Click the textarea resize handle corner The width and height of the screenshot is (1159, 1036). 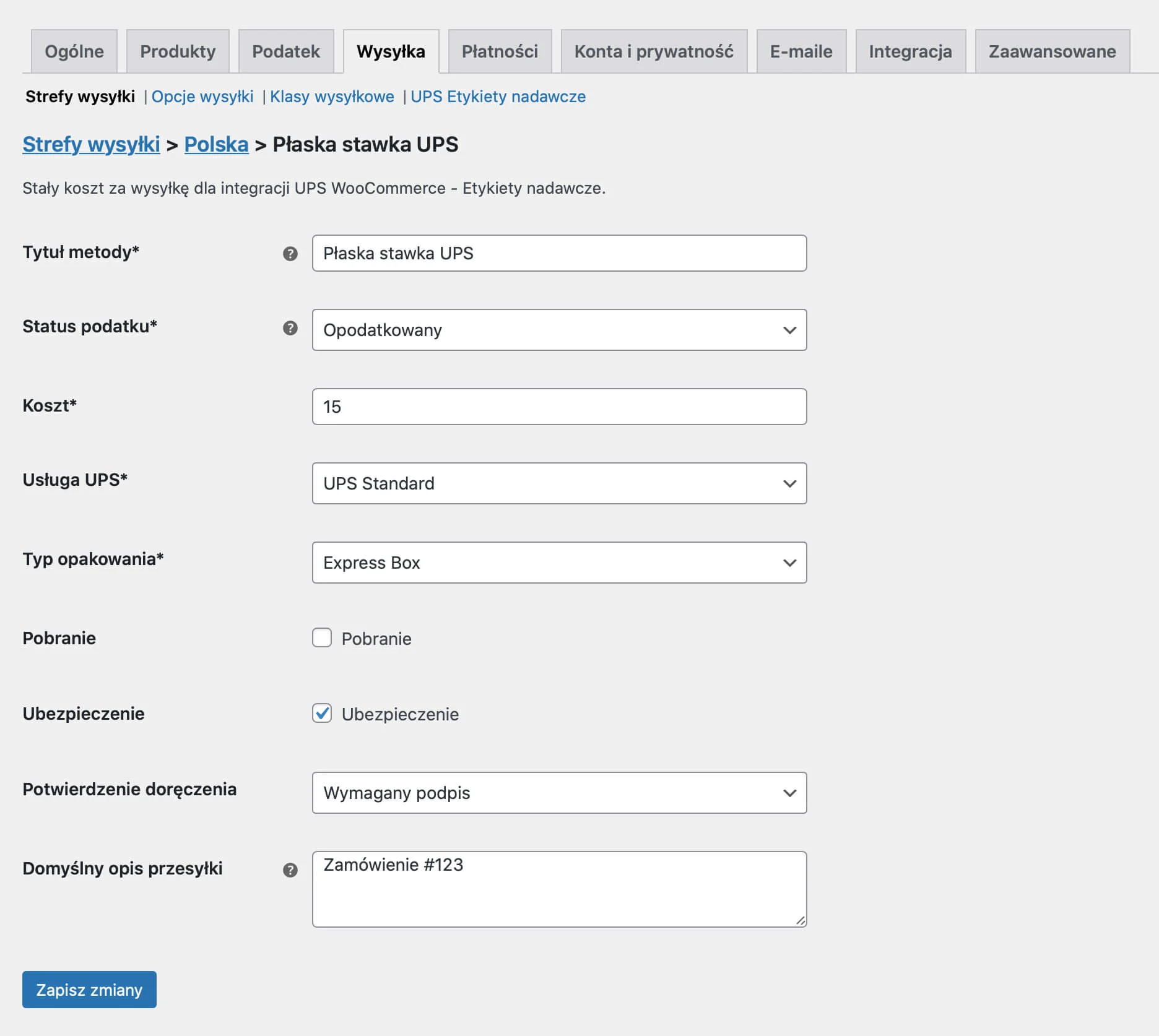click(x=801, y=921)
